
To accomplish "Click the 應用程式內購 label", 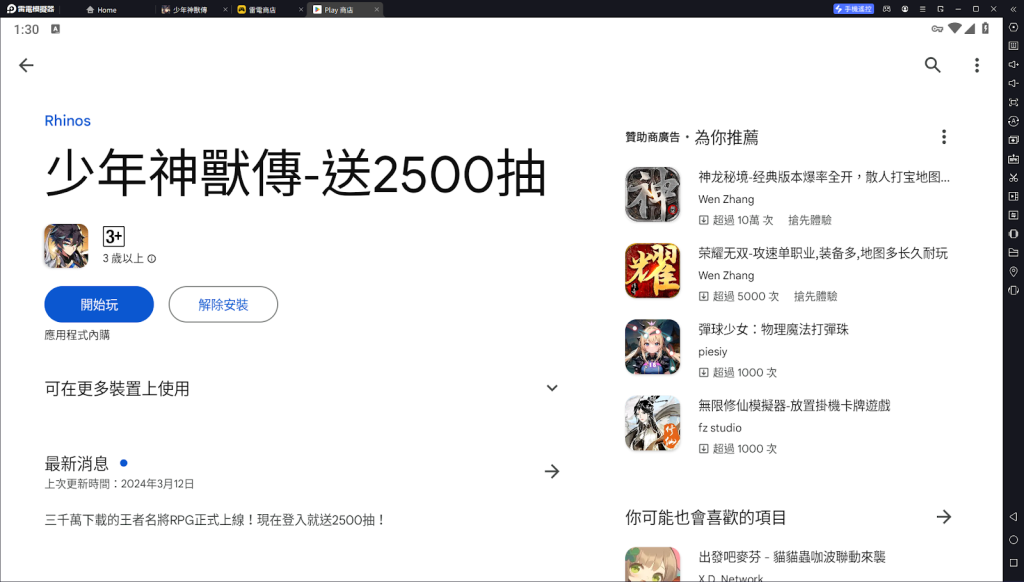I will (x=77, y=335).
